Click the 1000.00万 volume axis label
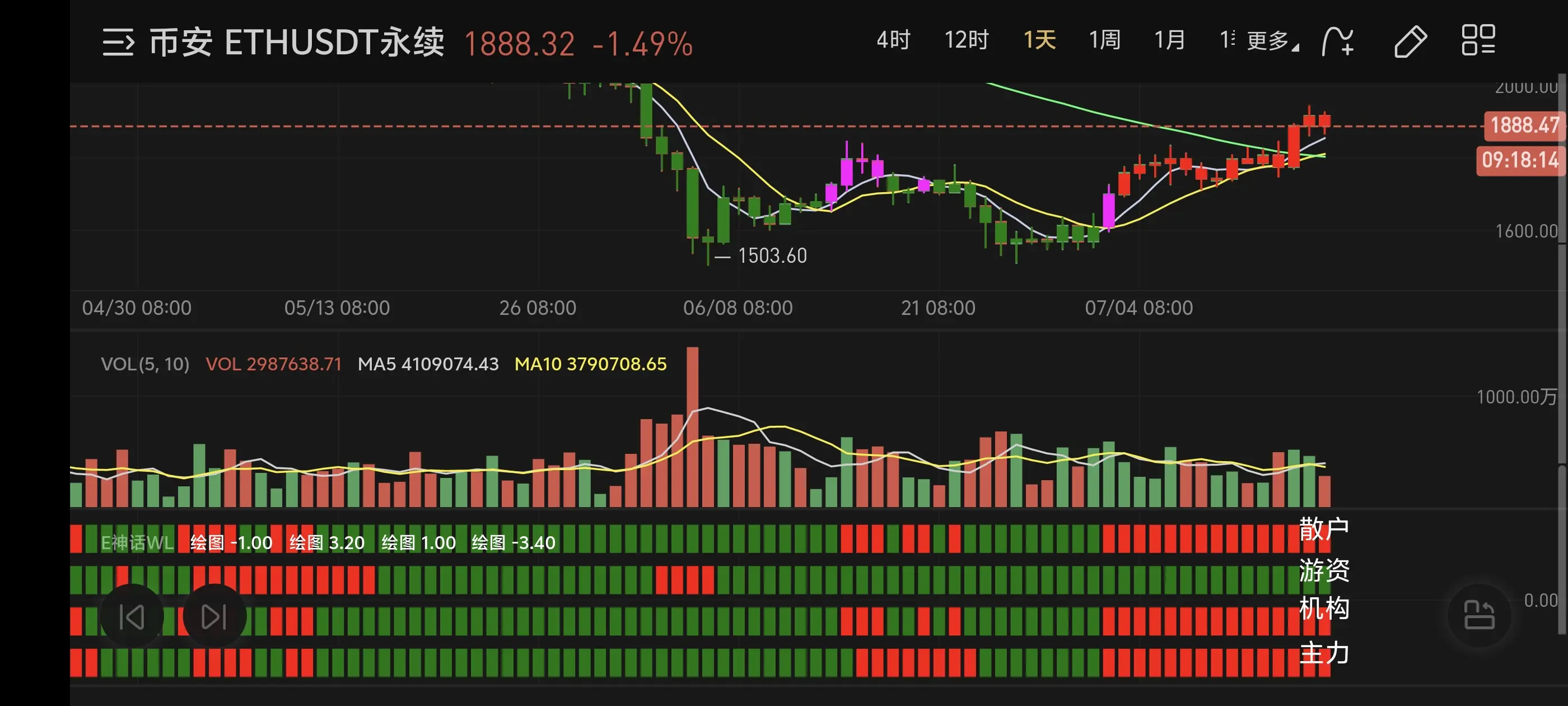Viewport: 1568px width, 706px height. tap(1517, 397)
